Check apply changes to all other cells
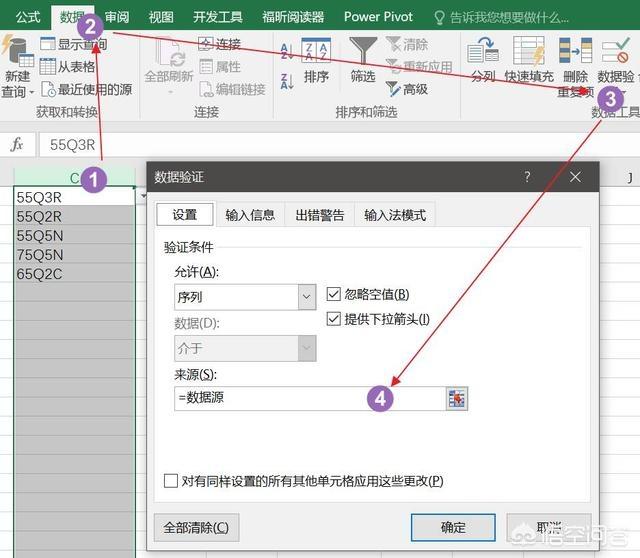 point(171,481)
